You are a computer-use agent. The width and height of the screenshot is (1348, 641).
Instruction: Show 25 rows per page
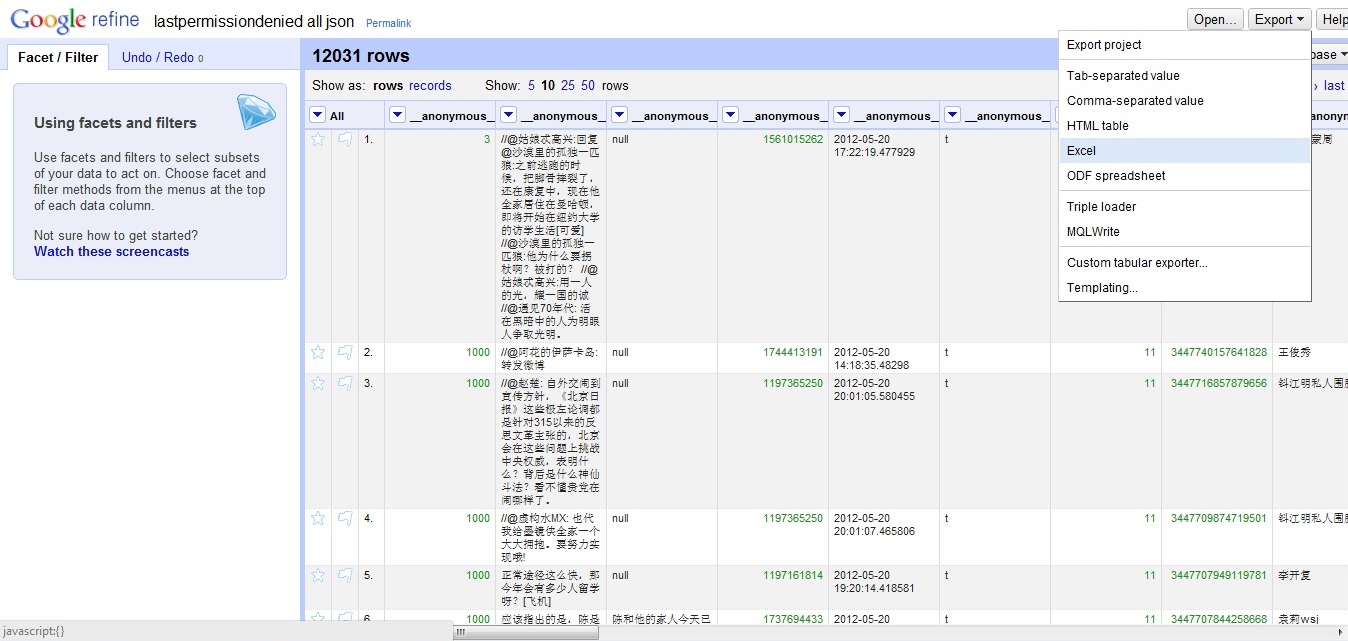pyautogui.click(x=568, y=86)
